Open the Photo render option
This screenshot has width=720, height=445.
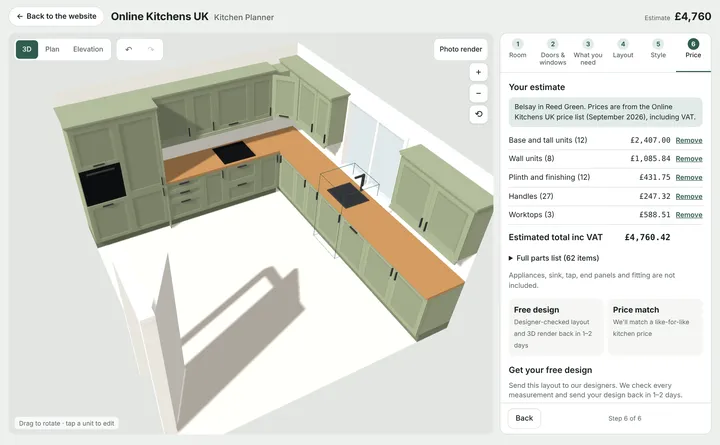461,49
